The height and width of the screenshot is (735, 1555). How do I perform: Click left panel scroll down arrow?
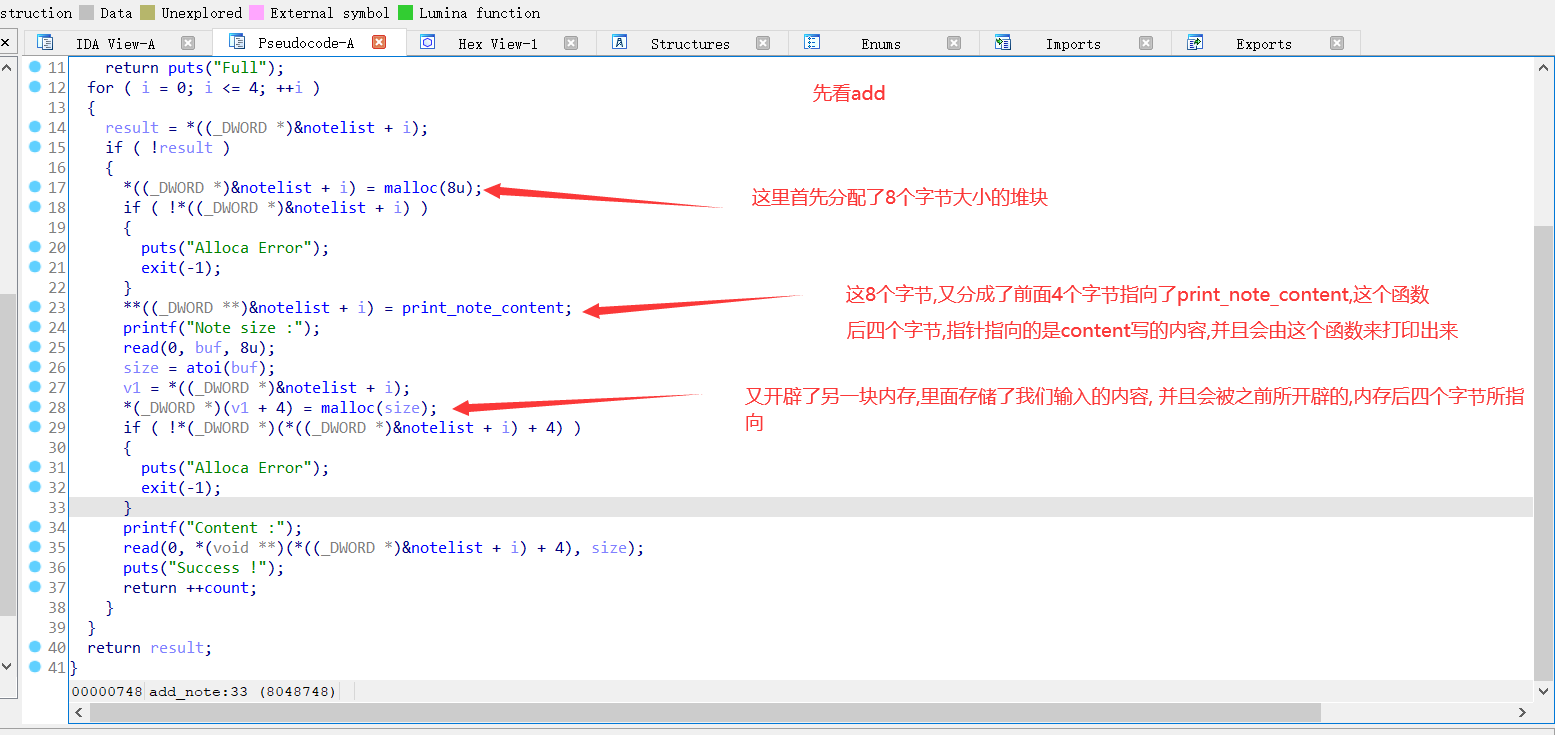(8, 666)
